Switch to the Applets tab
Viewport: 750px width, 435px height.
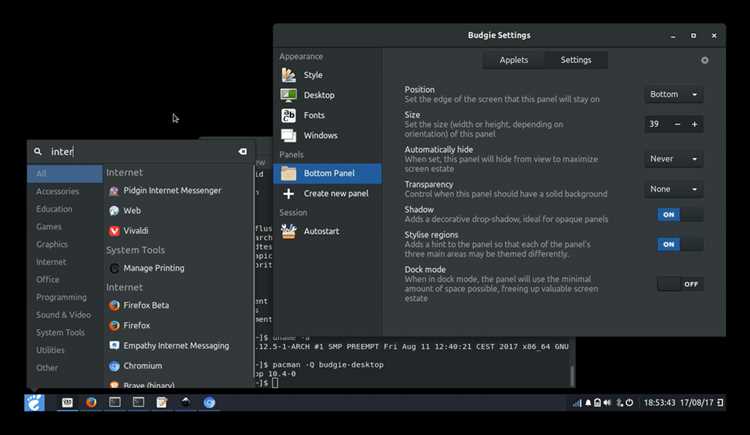[x=514, y=60]
